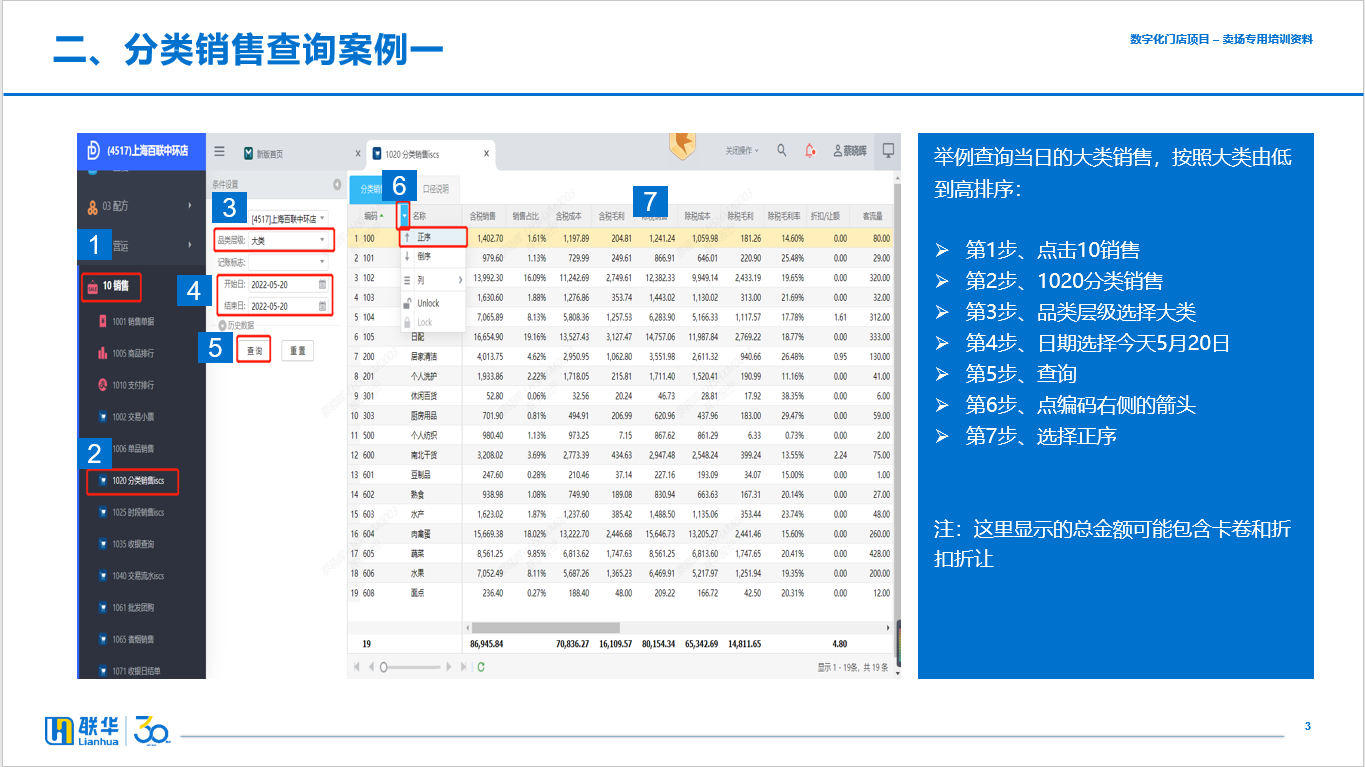Click the horizontal scrollbar right arrow
Screen dimensions: 1365x767
(x=889, y=628)
